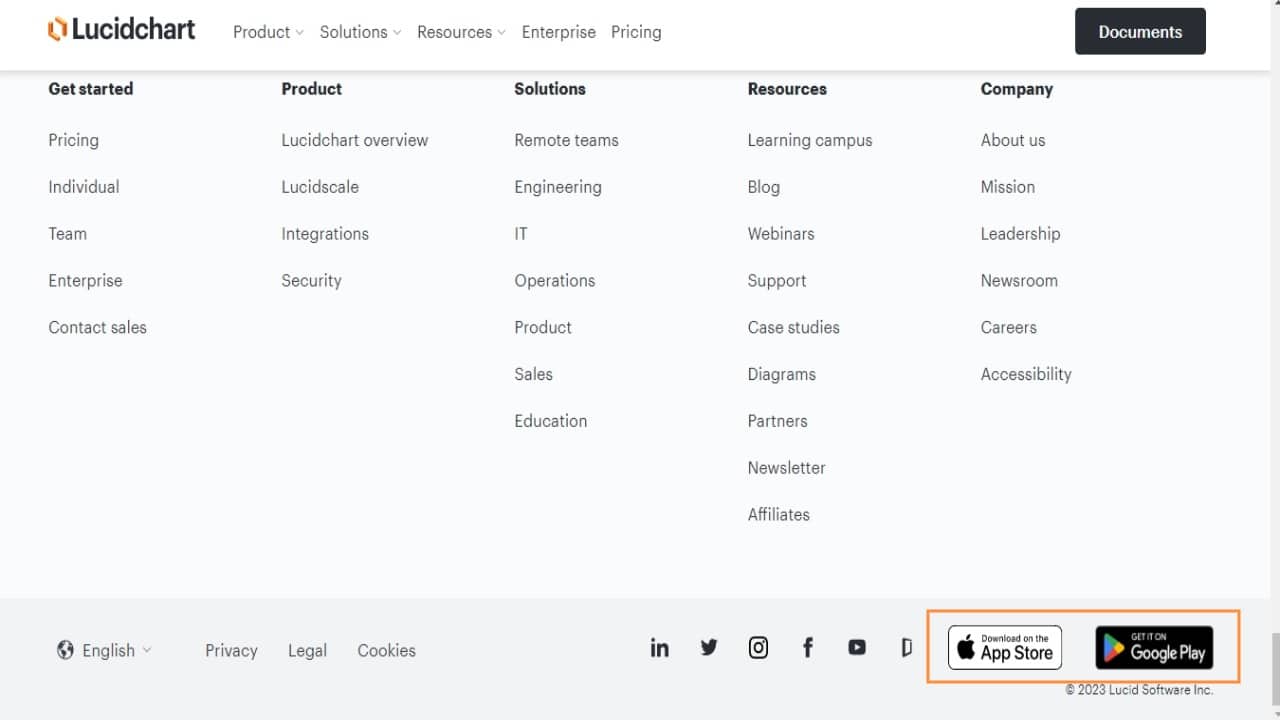Open Lucid's LinkedIn page icon
1280x720 pixels.
click(659, 648)
